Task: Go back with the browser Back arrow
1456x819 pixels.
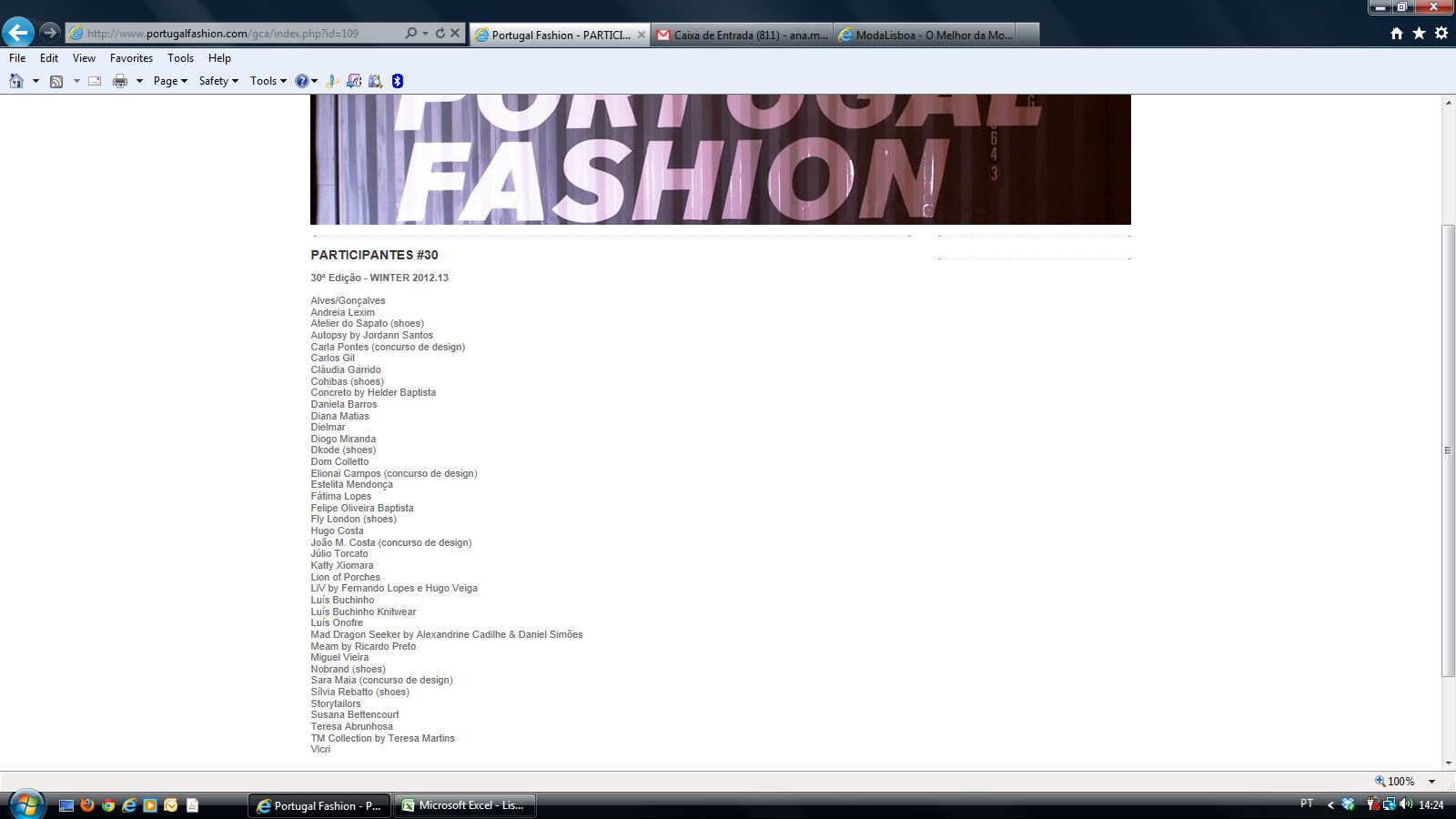Action: coord(18,33)
